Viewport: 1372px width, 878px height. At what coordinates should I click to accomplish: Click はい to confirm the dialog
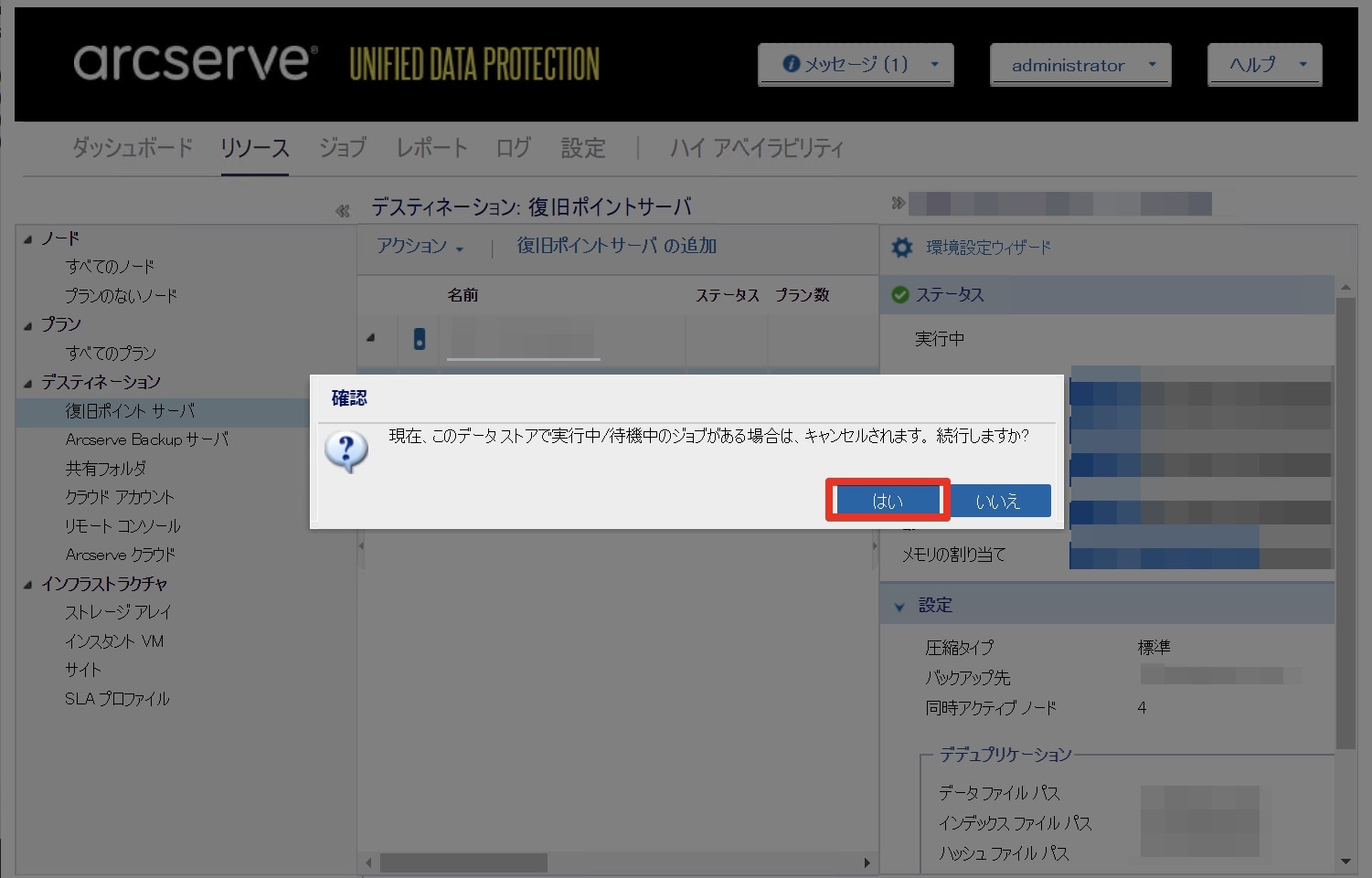(888, 501)
